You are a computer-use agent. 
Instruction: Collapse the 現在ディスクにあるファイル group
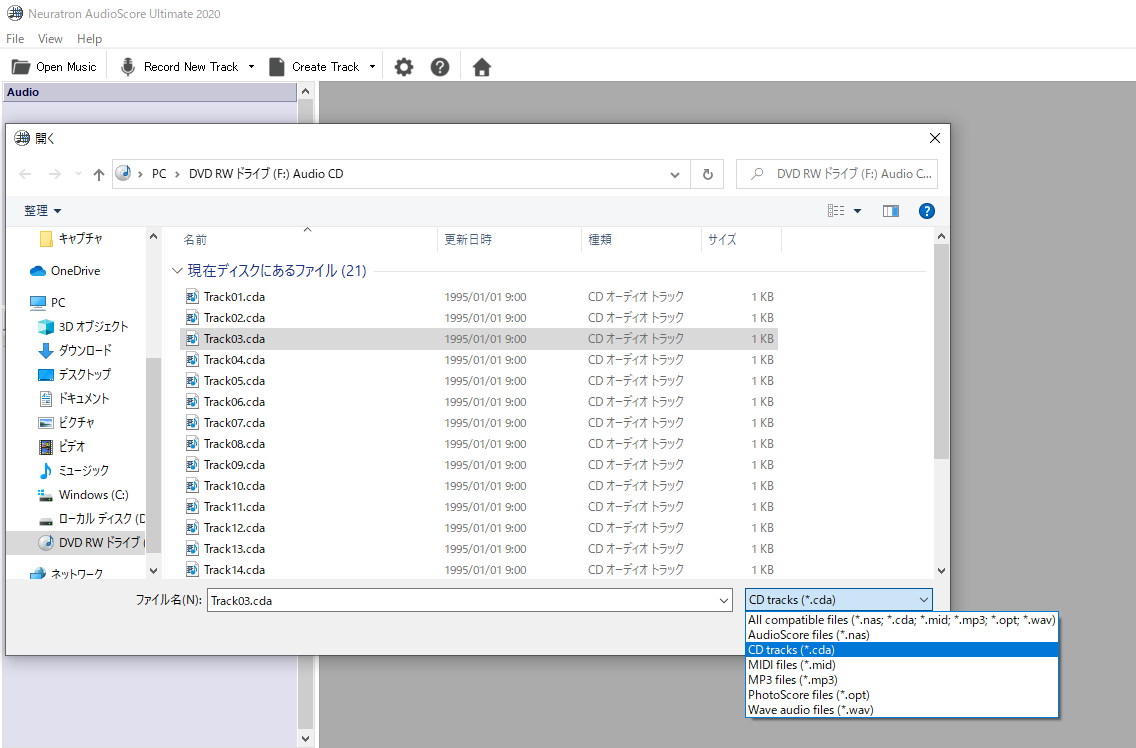(177, 271)
